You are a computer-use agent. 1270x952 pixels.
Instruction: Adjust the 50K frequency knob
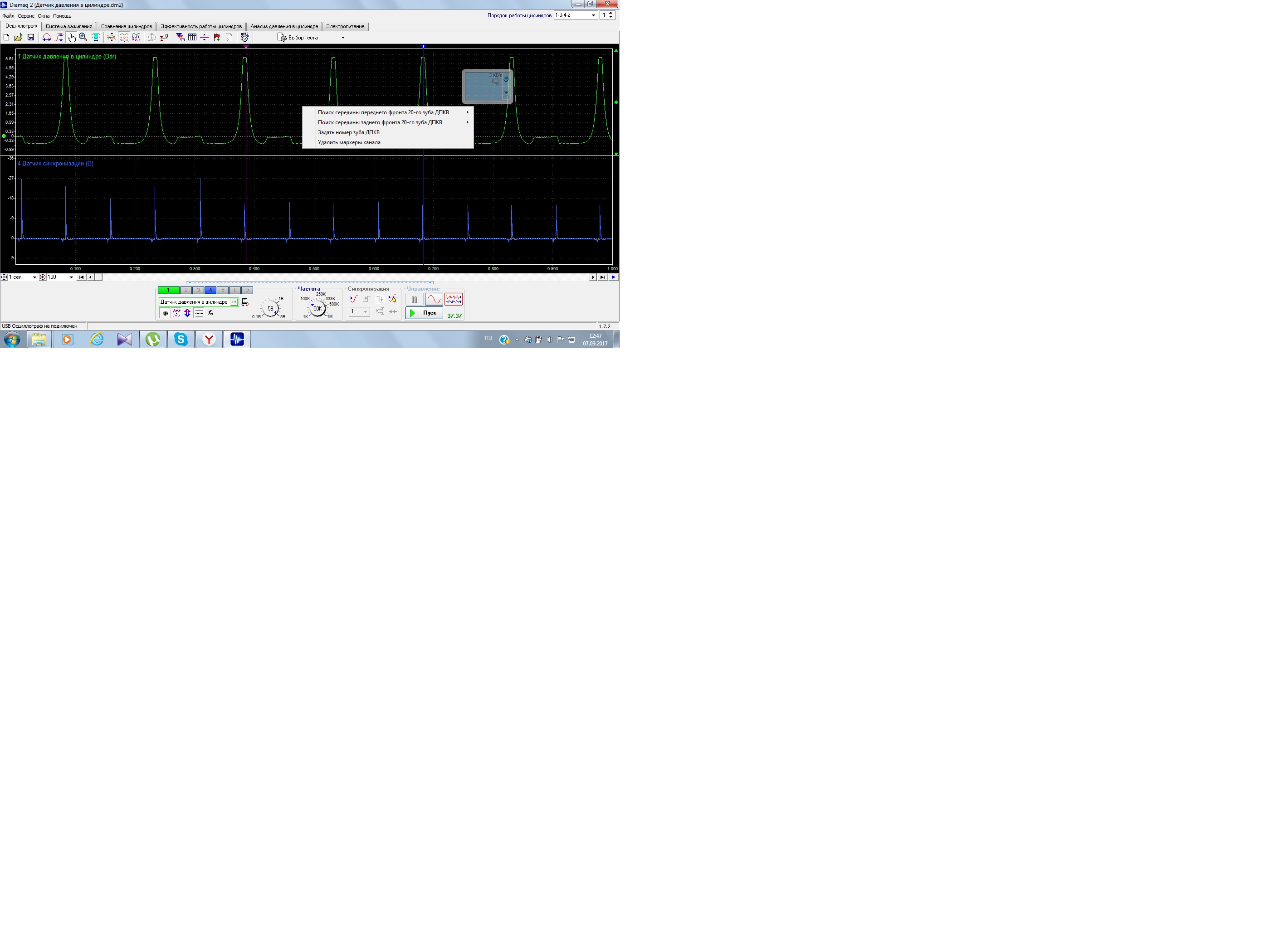coord(317,309)
